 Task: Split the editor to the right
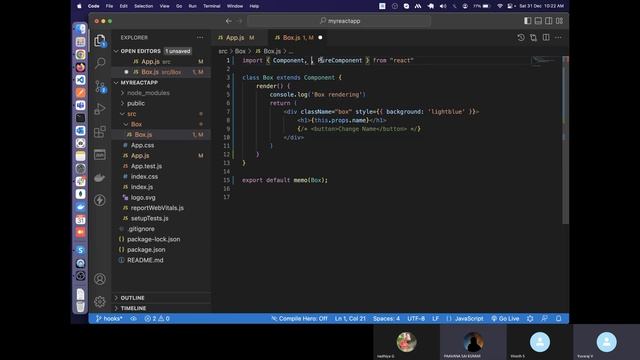pos(546,38)
